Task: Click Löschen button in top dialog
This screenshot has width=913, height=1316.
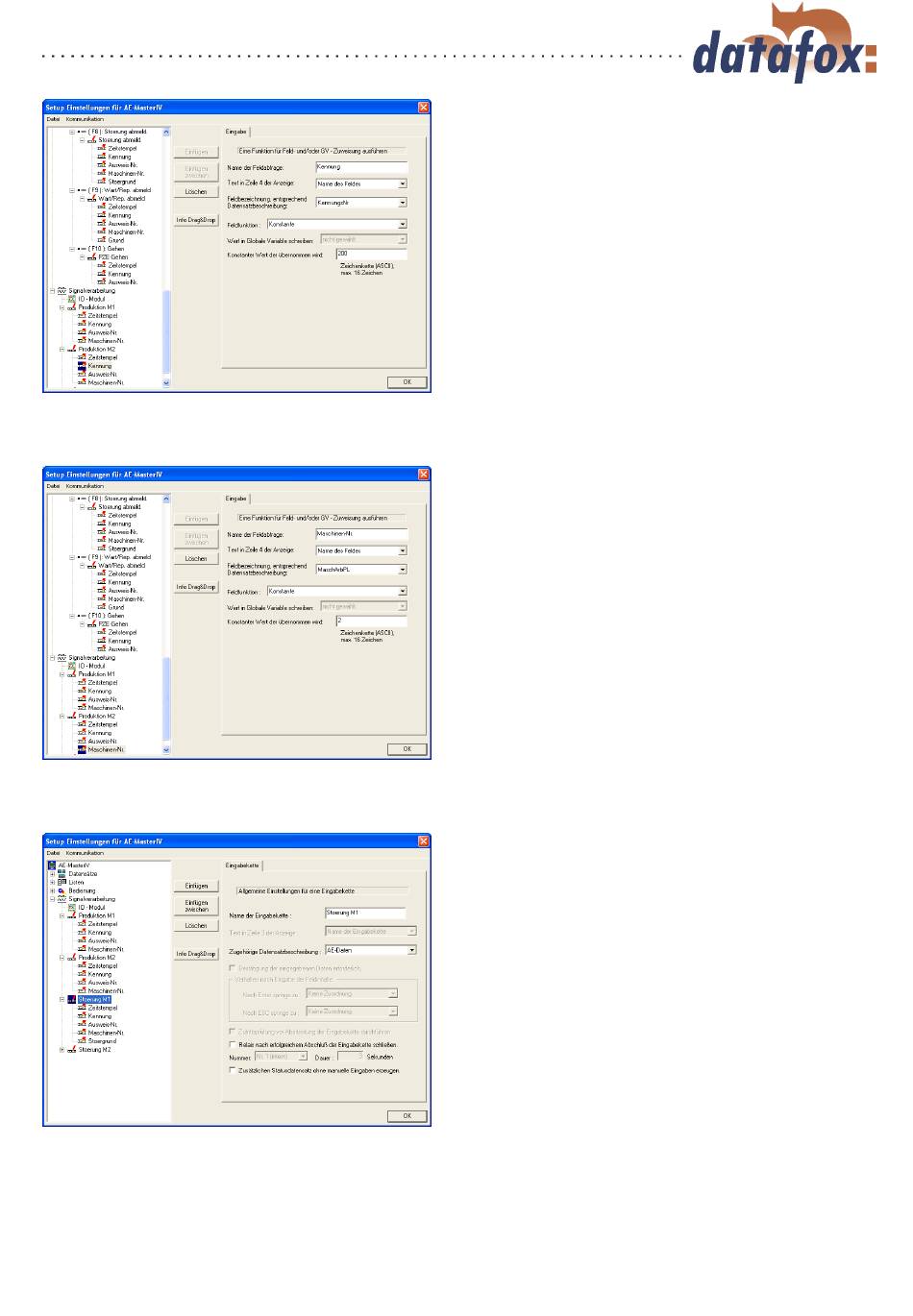Action: click(196, 192)
